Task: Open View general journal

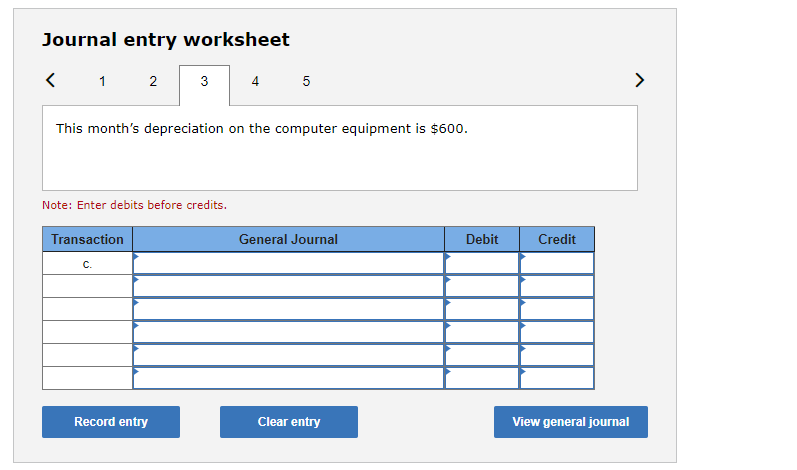Action: pyautogui.click(x=571, y=422)
